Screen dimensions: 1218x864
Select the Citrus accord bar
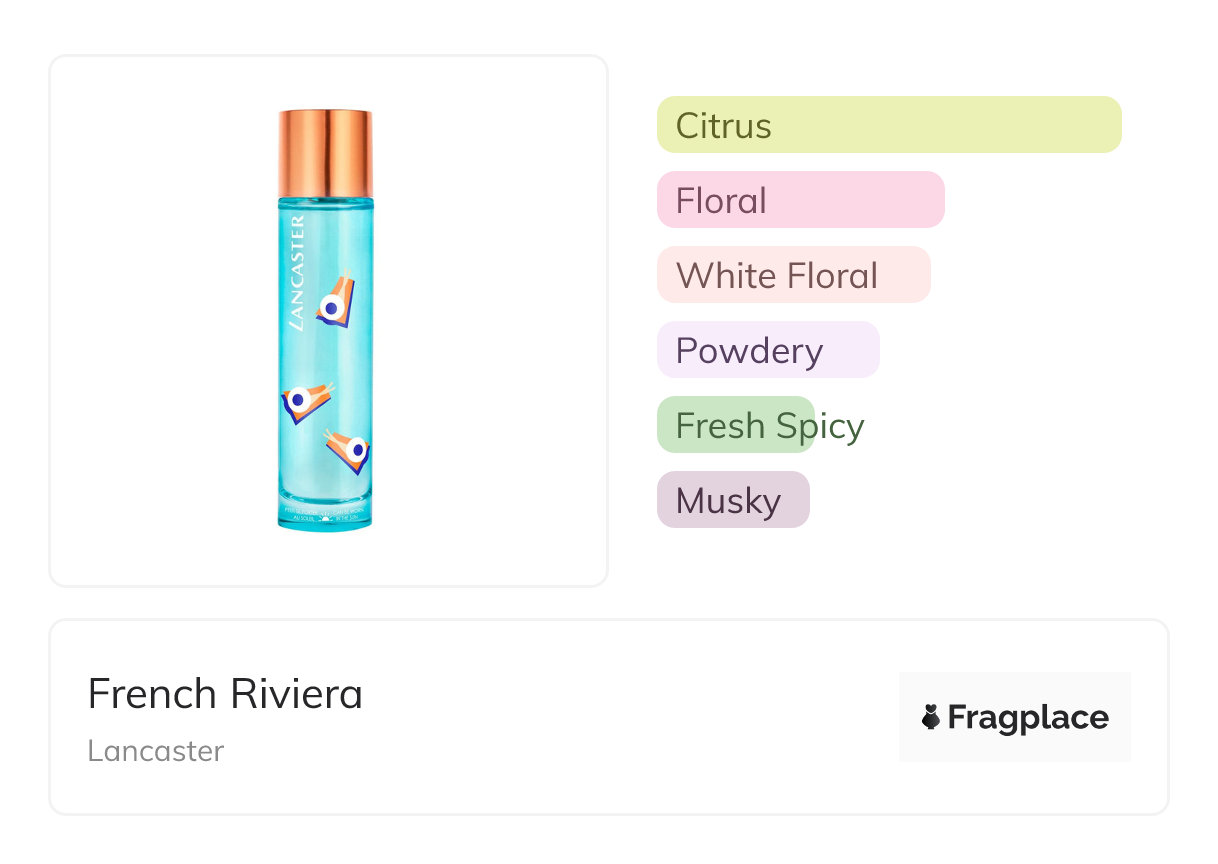(889, 125)
